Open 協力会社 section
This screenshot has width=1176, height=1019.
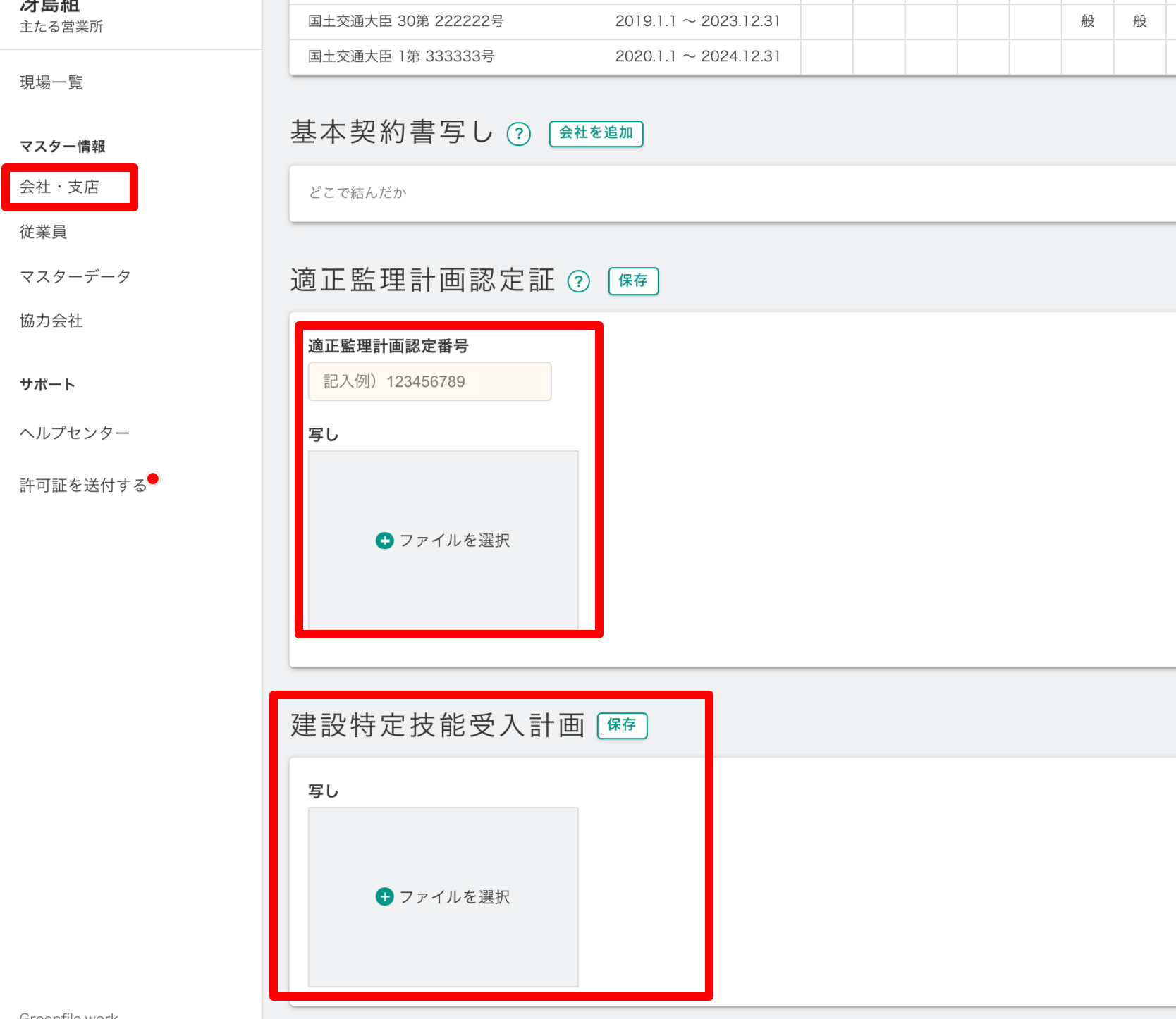point(51,321)
